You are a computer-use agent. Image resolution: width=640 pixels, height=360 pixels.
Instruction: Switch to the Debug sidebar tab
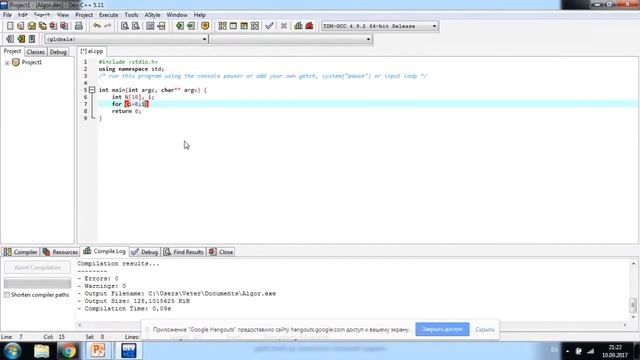tap(58, 52)
